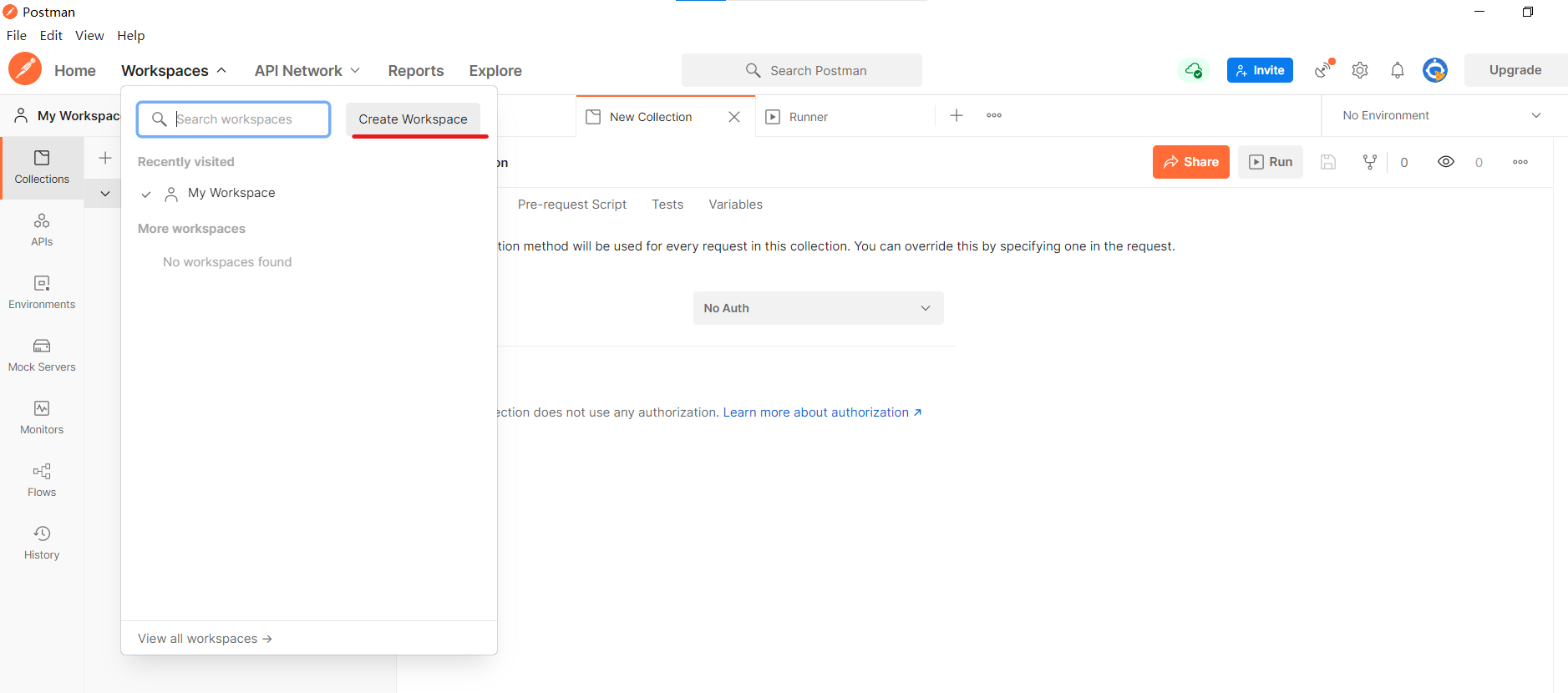Open the Flows sidebar panel
The height and width of the screenshot is (693, 1568).
[42, 480]
